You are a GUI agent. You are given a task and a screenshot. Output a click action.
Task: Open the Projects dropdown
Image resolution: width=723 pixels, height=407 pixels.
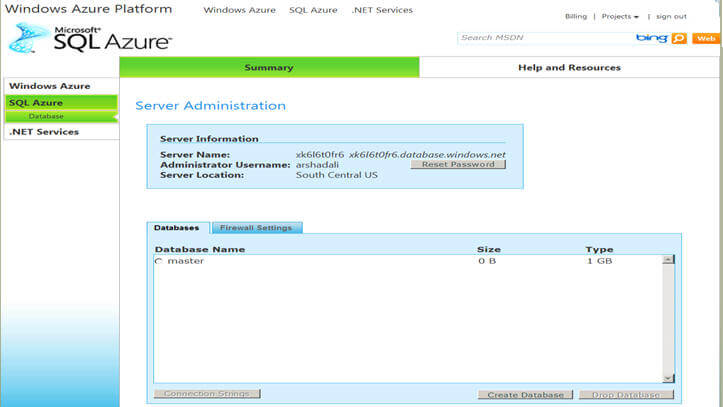click(620, 17)
